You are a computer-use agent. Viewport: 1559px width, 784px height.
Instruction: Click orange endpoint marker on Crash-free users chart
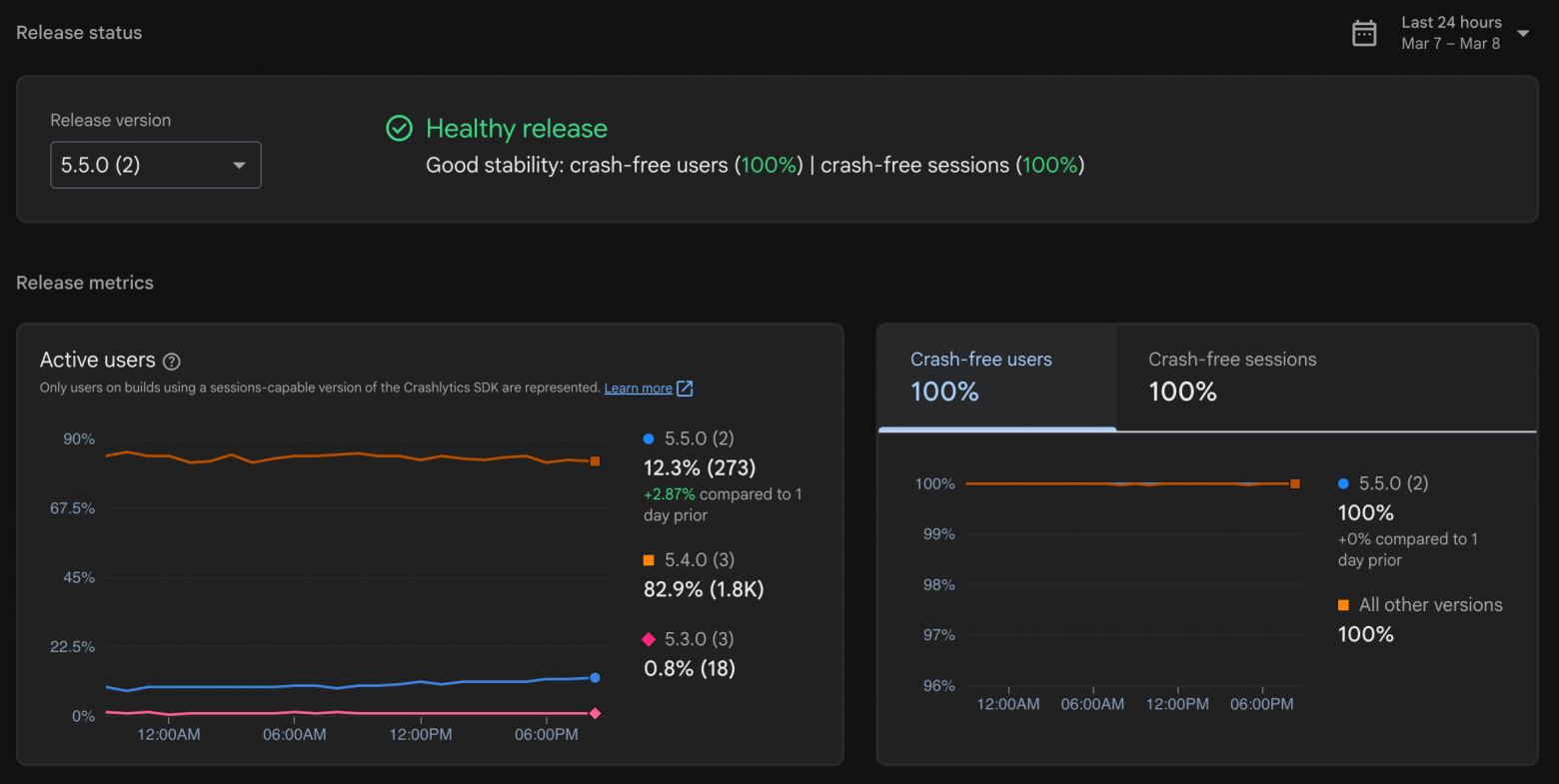(x=1295, y=483)
